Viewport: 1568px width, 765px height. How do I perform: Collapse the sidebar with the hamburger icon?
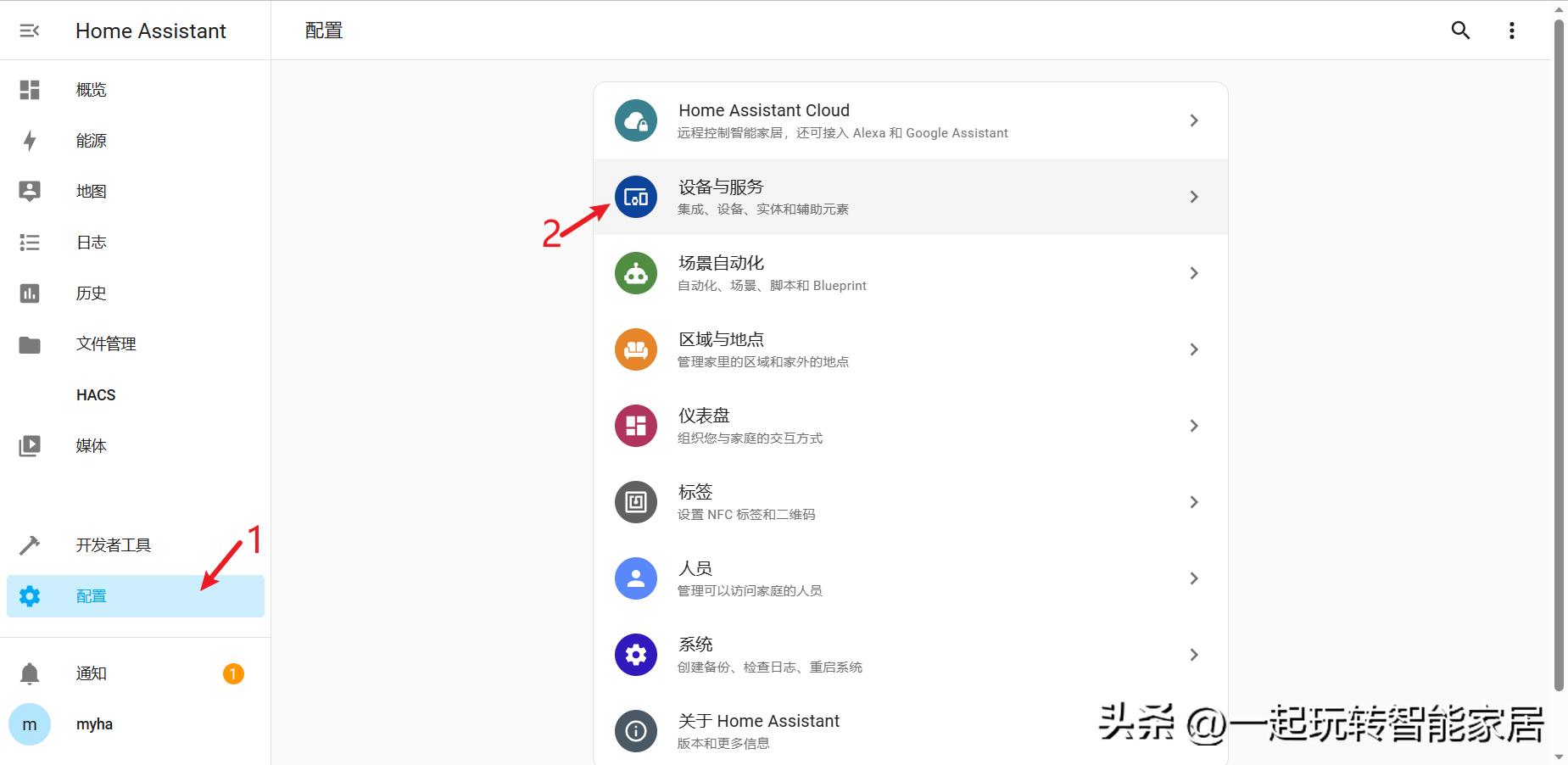pos(30,30)
